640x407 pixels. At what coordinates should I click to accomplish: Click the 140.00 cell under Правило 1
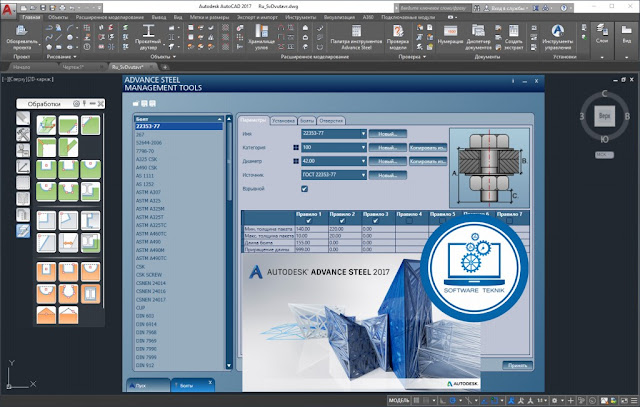pyautogui.click(x=311, y=229)
